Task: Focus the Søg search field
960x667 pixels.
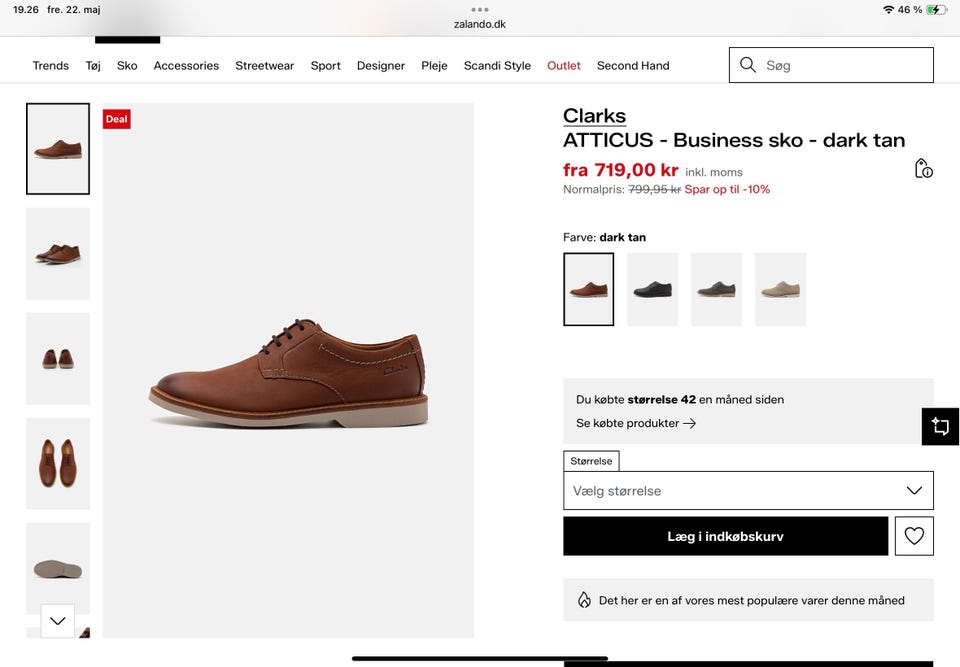Action: tap(831, 65)
